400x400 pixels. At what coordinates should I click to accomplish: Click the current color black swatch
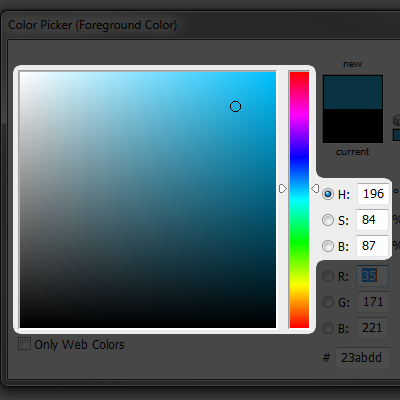click(x=353, y=126)
